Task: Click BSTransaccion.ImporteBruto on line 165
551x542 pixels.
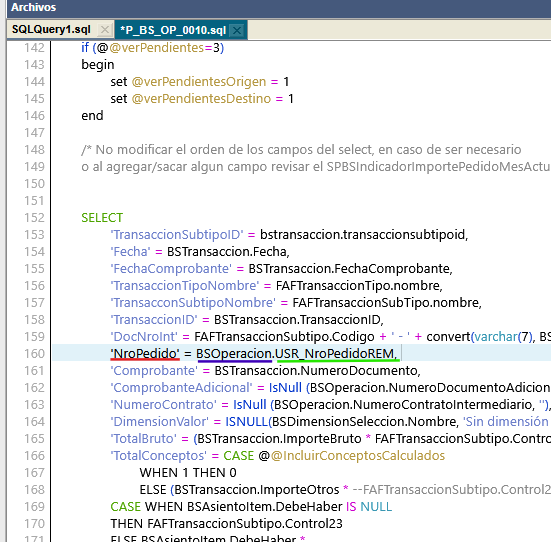Action: 279,439
